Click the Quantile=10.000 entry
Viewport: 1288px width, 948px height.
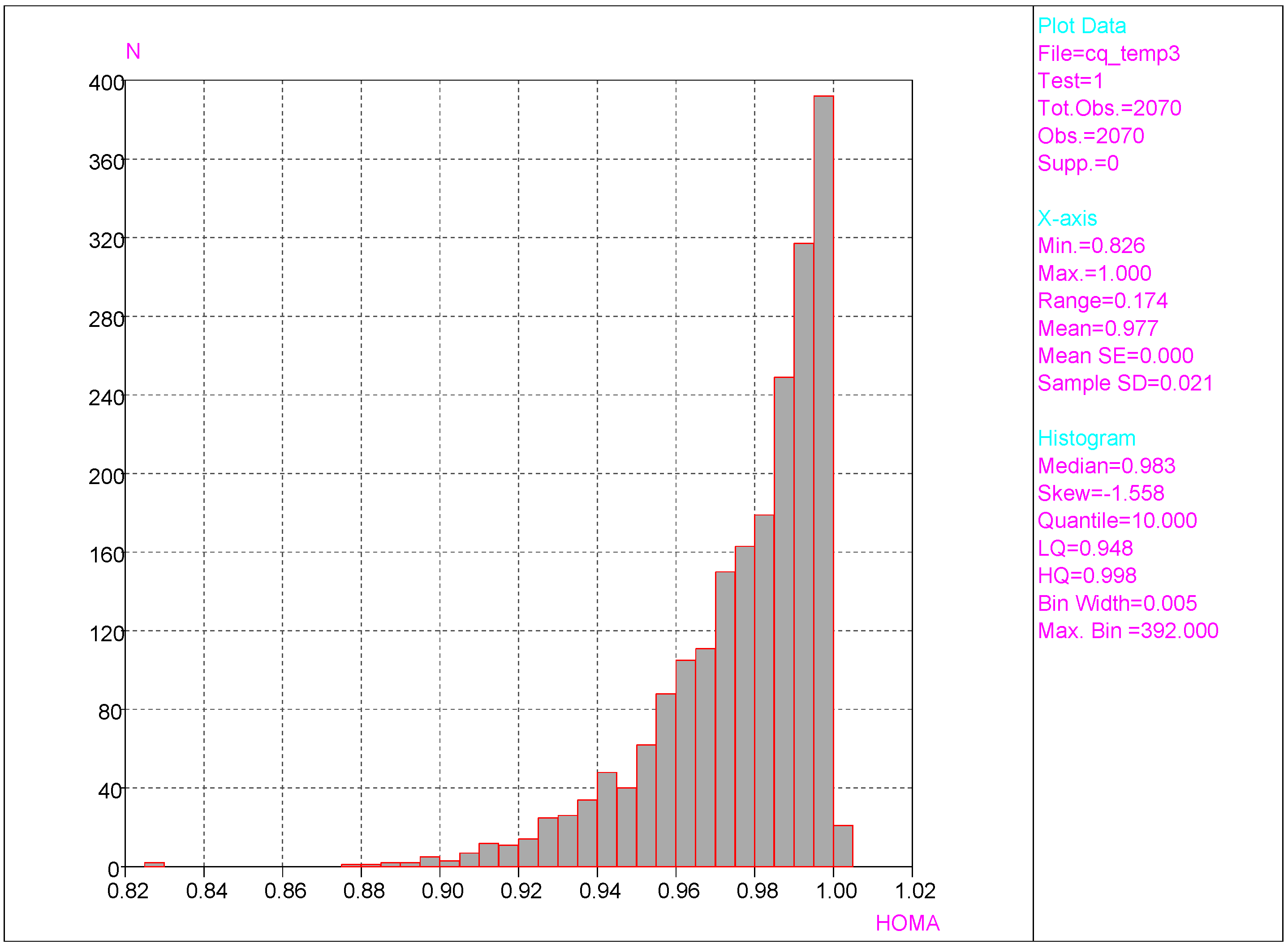pyautogui.click(x=1117, y=520)
